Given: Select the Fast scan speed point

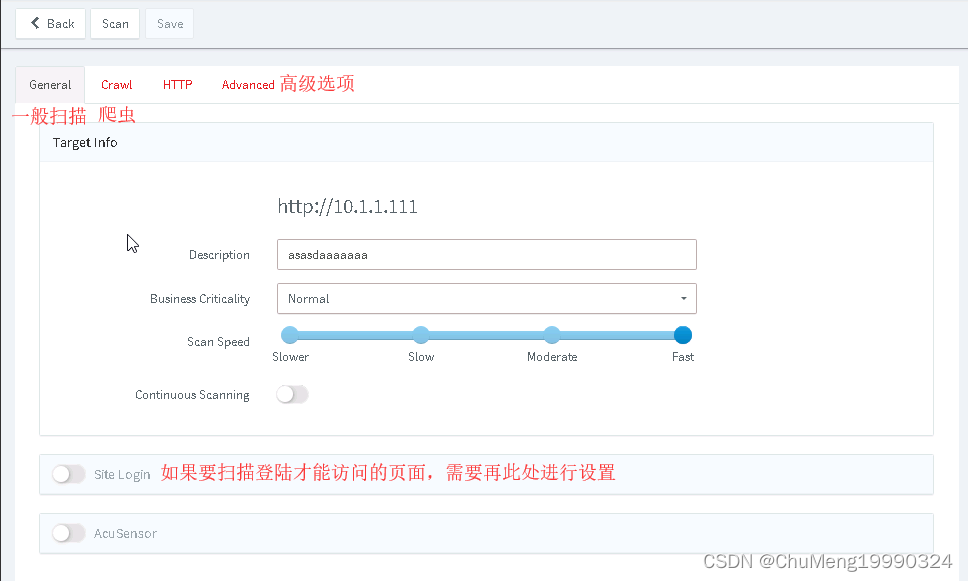Looking at the screenshot, I should click(x=683, y=335).
